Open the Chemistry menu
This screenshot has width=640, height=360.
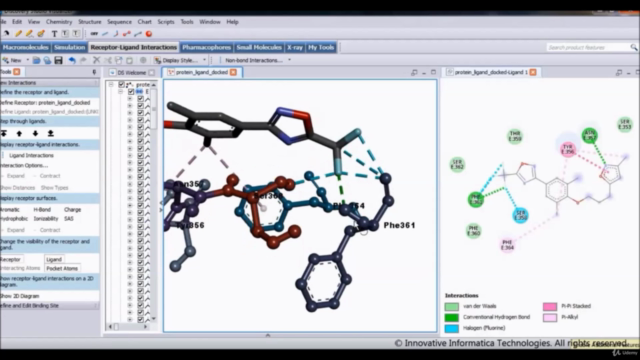59,22
